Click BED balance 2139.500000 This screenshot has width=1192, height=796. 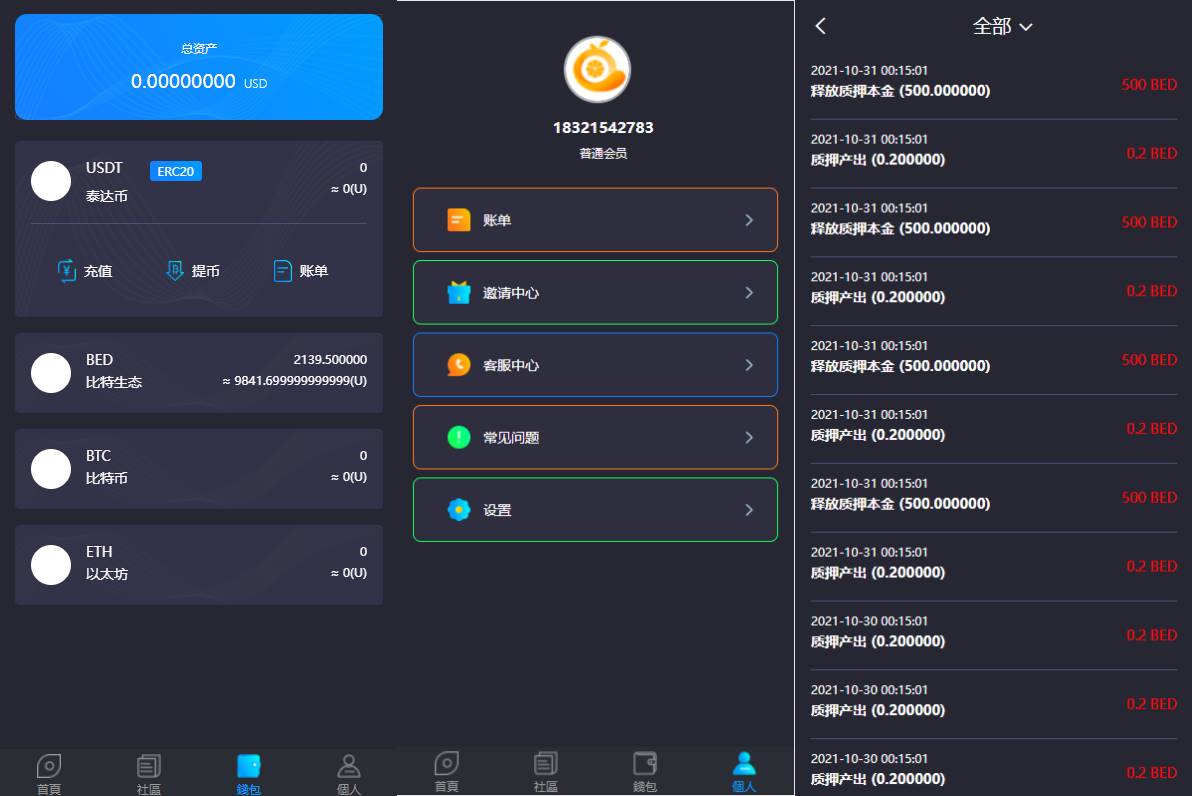tap(330, 359)
